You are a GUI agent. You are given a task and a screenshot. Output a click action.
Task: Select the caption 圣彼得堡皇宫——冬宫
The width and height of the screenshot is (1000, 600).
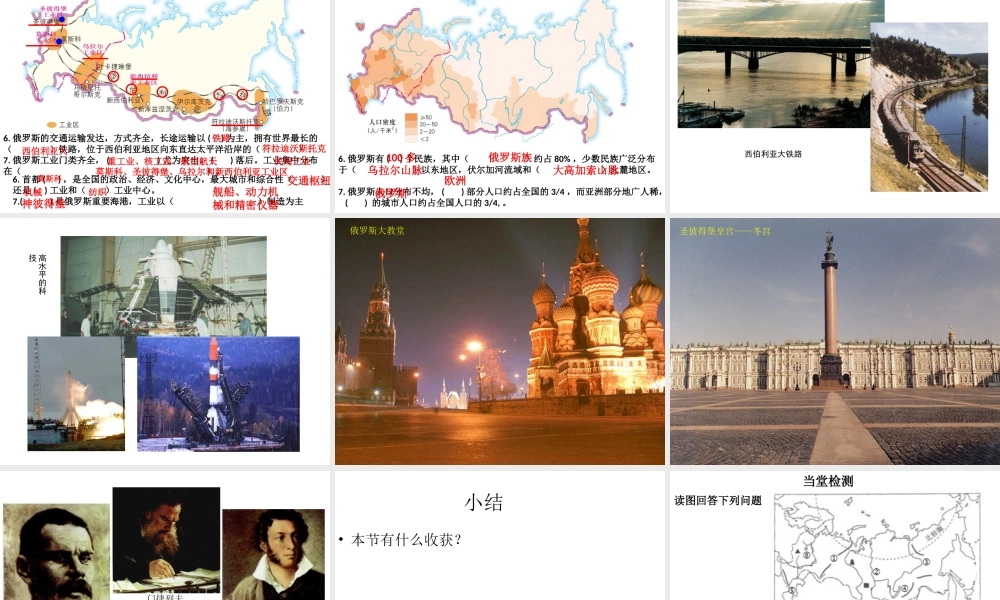click(x=725, y=231)
